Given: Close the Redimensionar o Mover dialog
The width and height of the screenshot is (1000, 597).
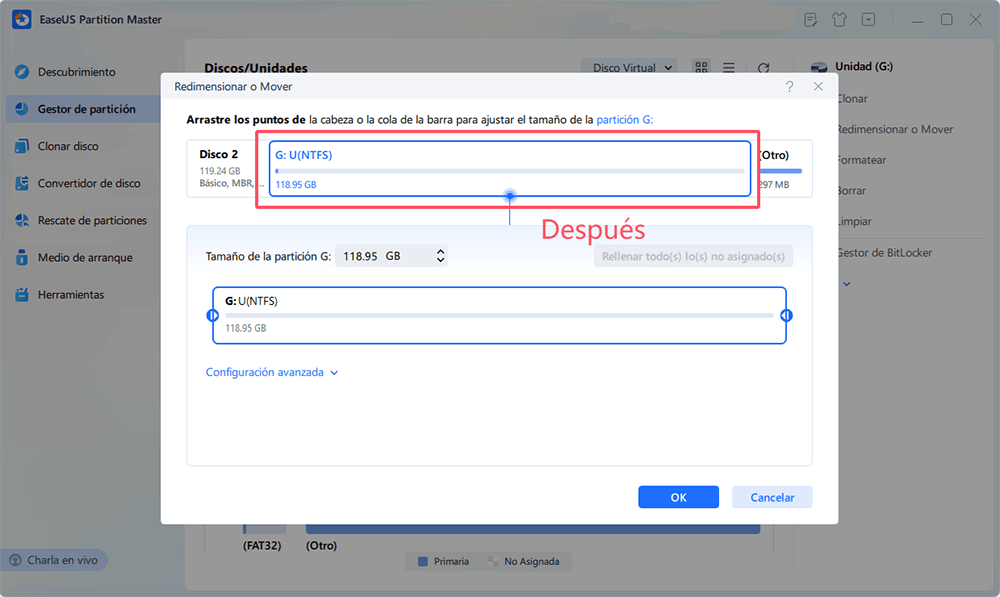Looking at the screenshot, I should click(818, 86).
